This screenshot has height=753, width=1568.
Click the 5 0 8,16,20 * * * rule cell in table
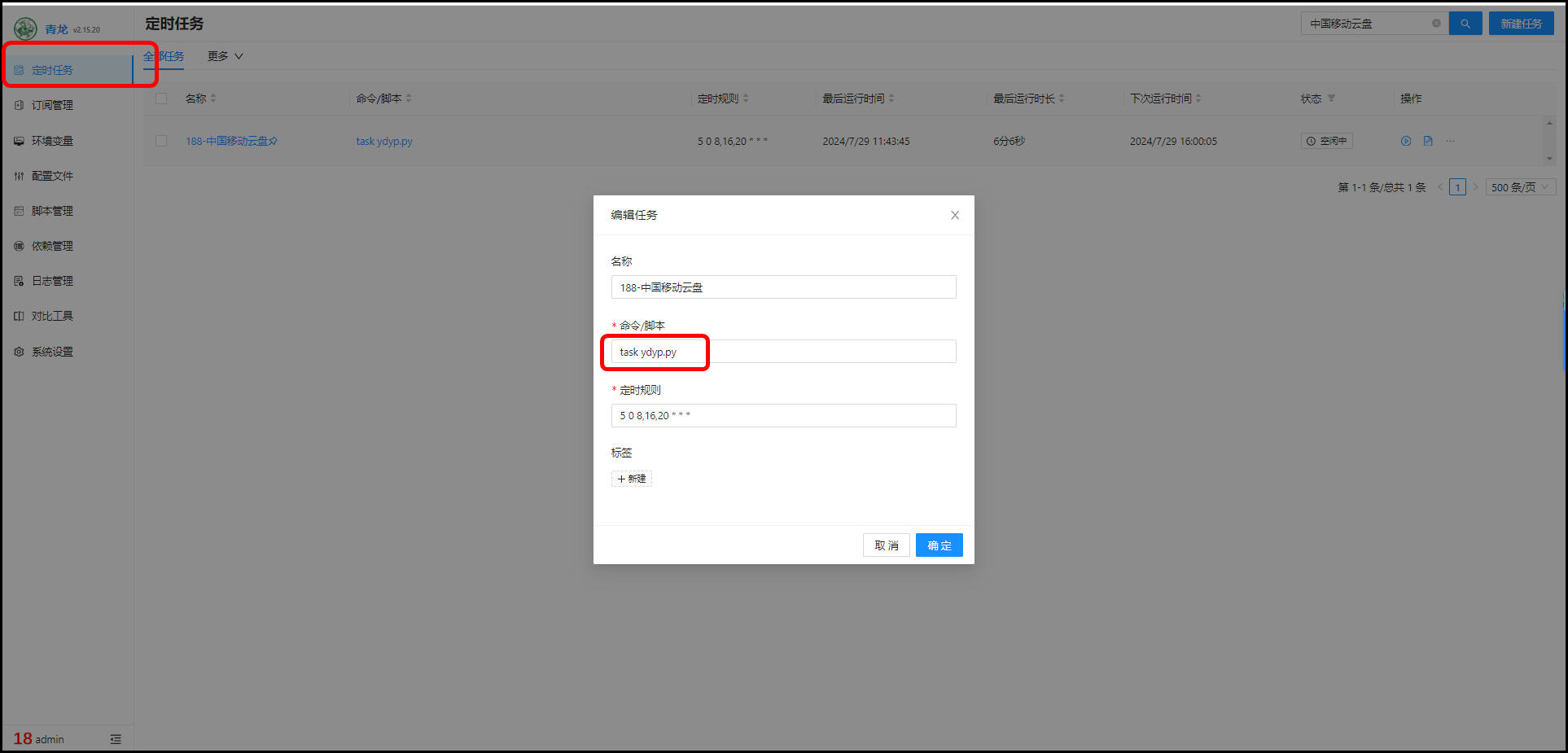[x=733, y=141]
